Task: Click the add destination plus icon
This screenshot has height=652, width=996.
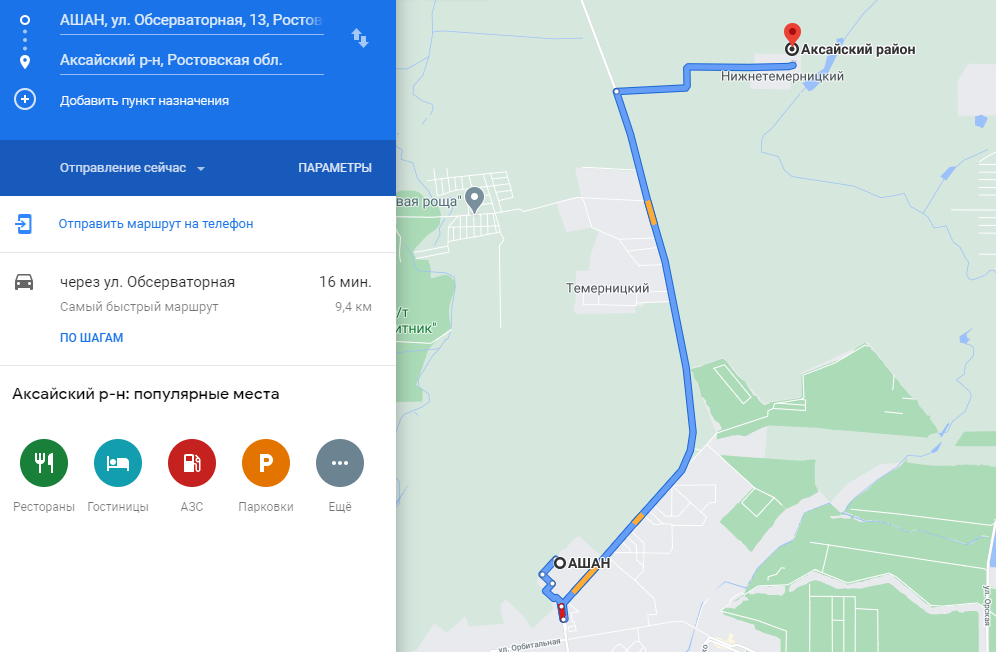Action: click(25, 100)
